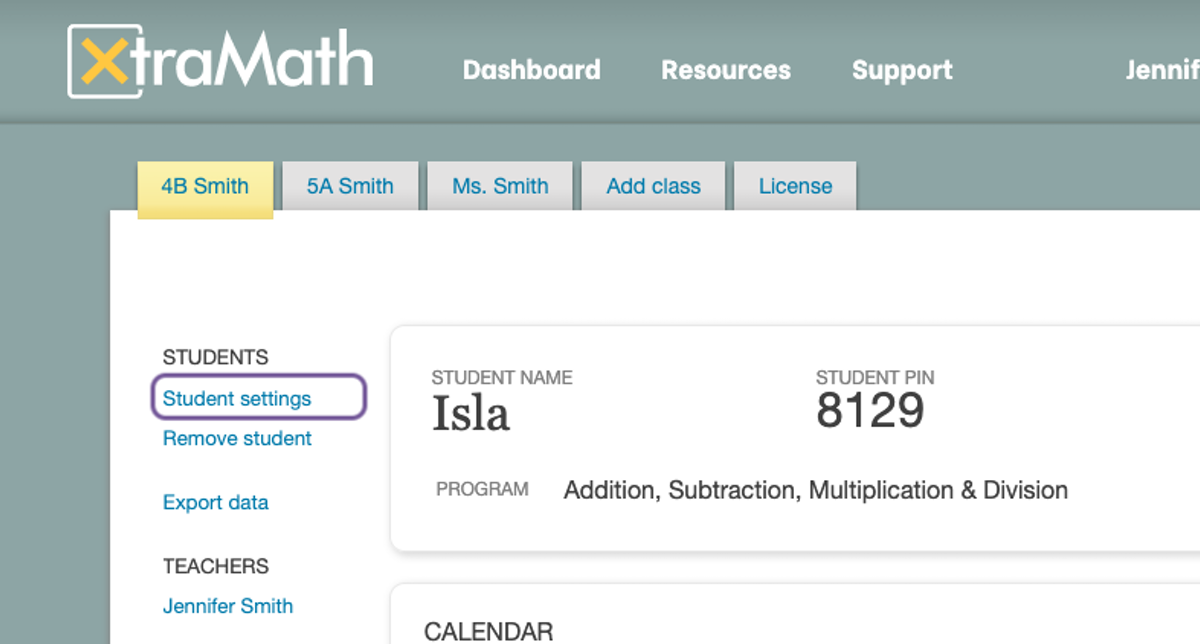
Task: Click the student PIN 8129
Action: (870, 411)
